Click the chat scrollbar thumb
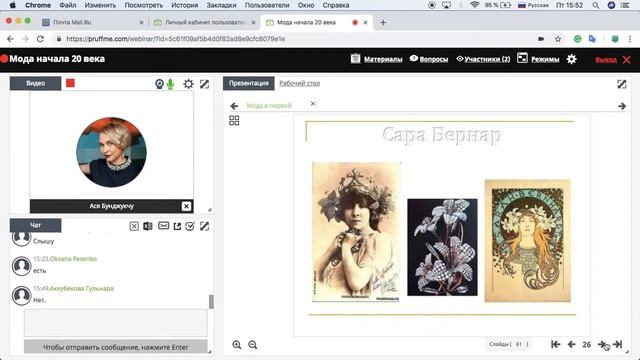Viewport: 640px width, 360px height. pyautogui.click(x=211, y=302)
